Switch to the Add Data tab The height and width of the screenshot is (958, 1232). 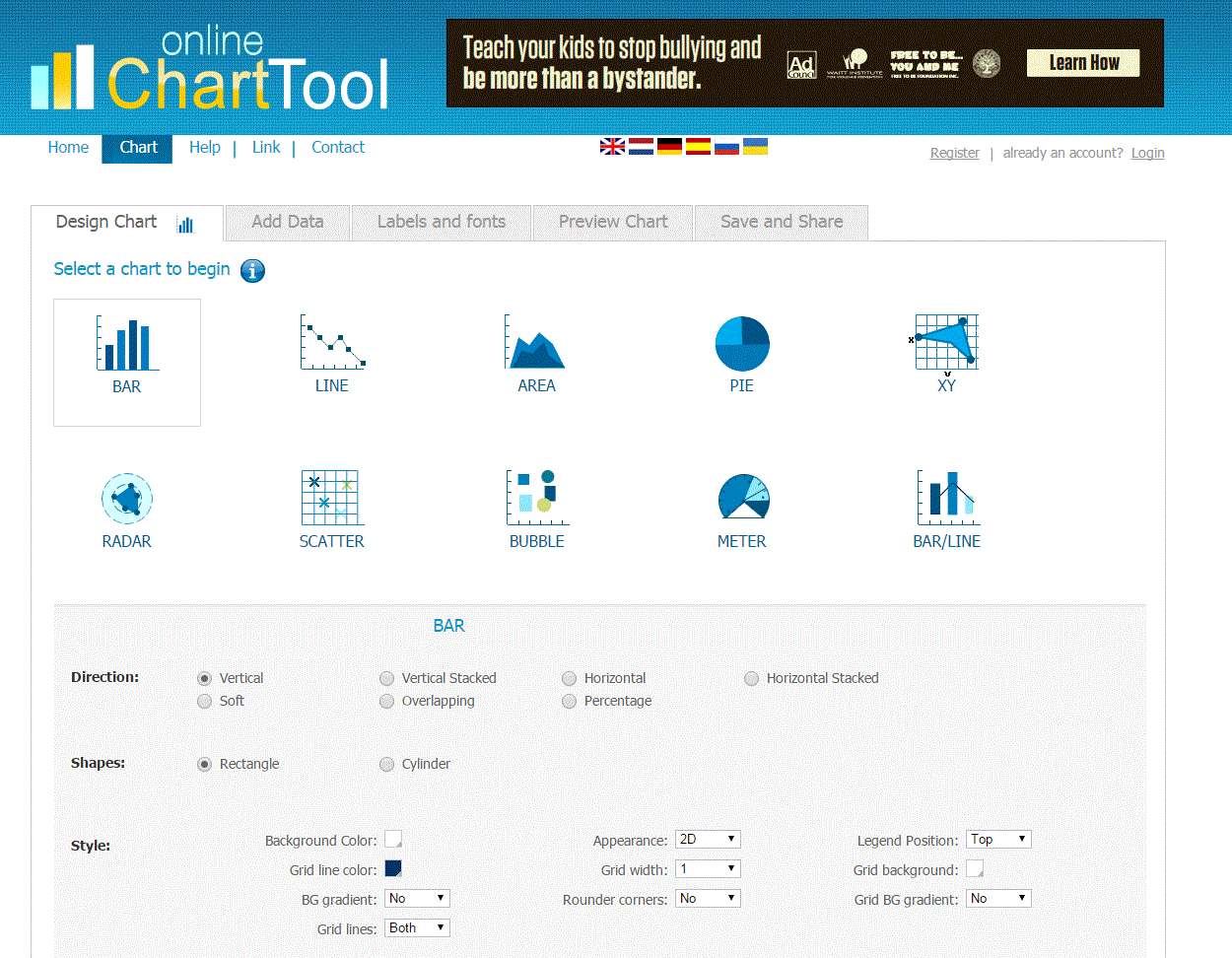tap(287, 222)
